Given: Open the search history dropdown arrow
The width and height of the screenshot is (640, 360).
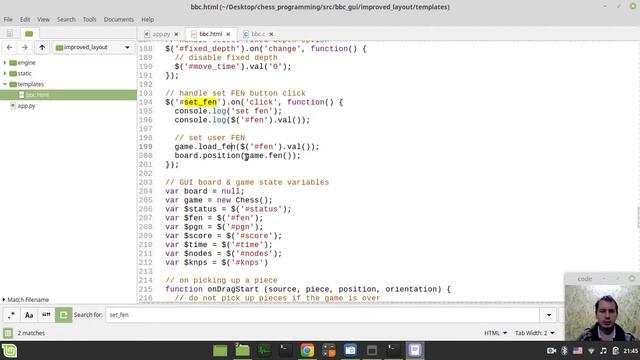Looking at the screenshot, I should tap(549, 315).
